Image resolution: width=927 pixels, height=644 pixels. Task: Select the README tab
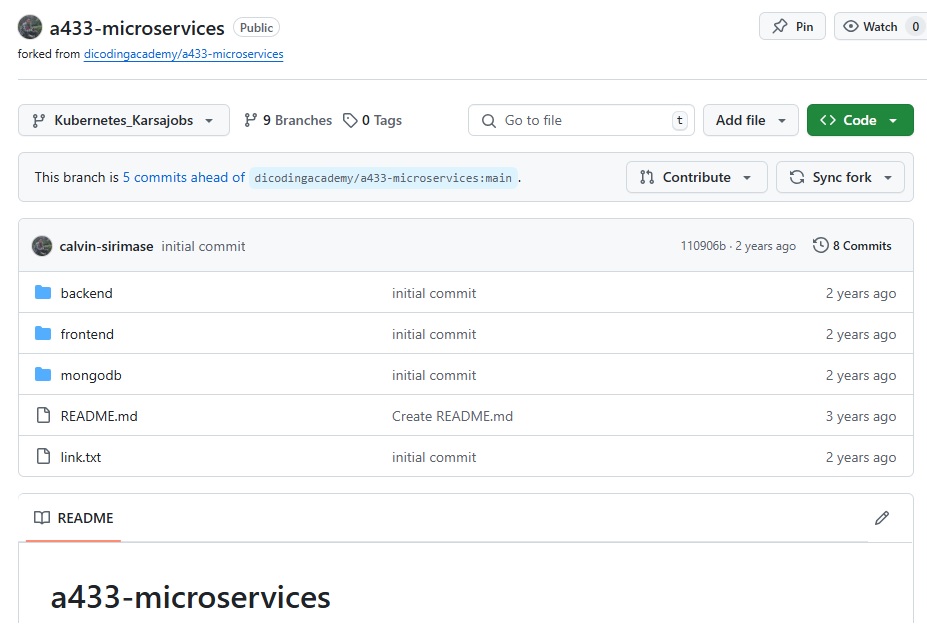pyautogui.click(x=73, y=518)
